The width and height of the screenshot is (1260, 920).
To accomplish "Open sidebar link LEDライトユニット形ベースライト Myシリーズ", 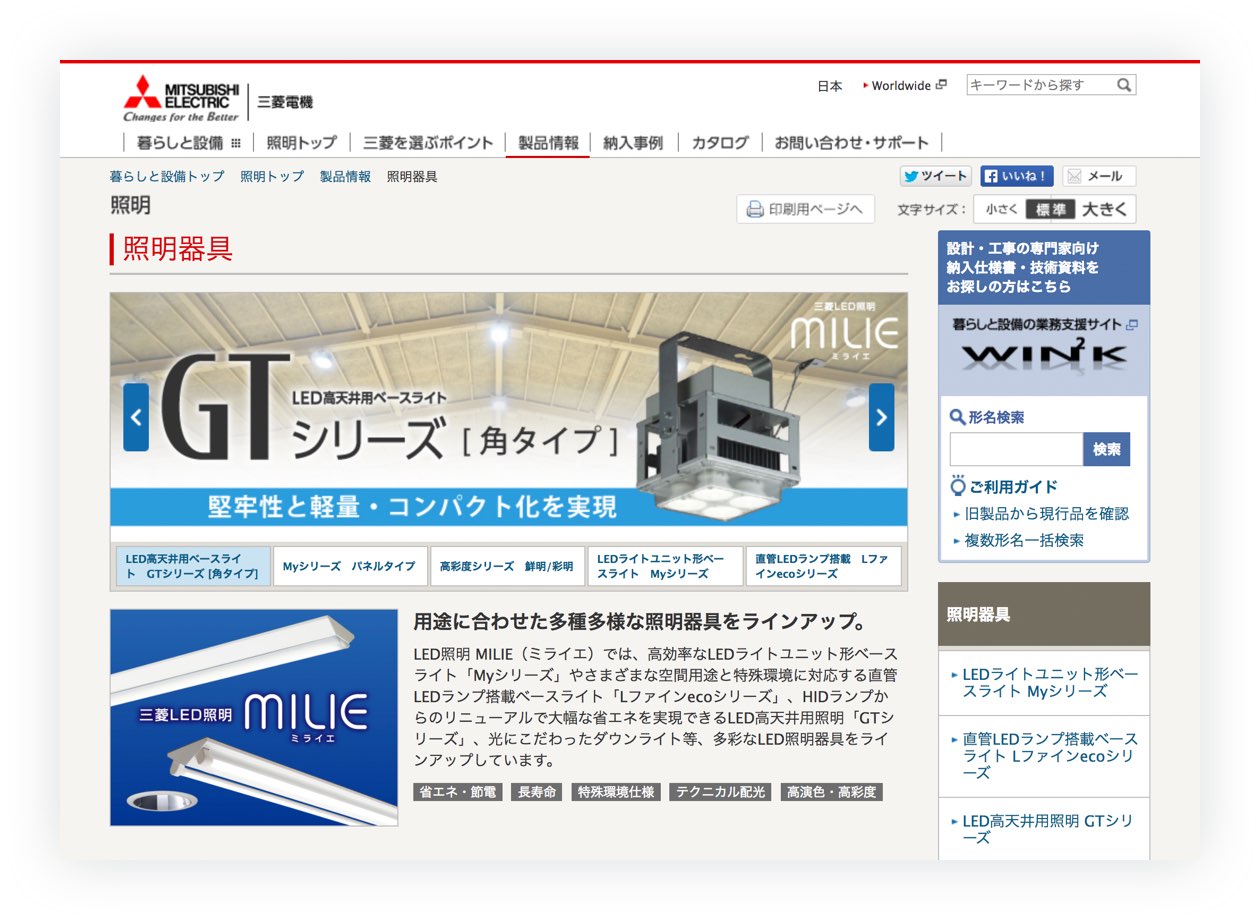I will [1050, 683].
